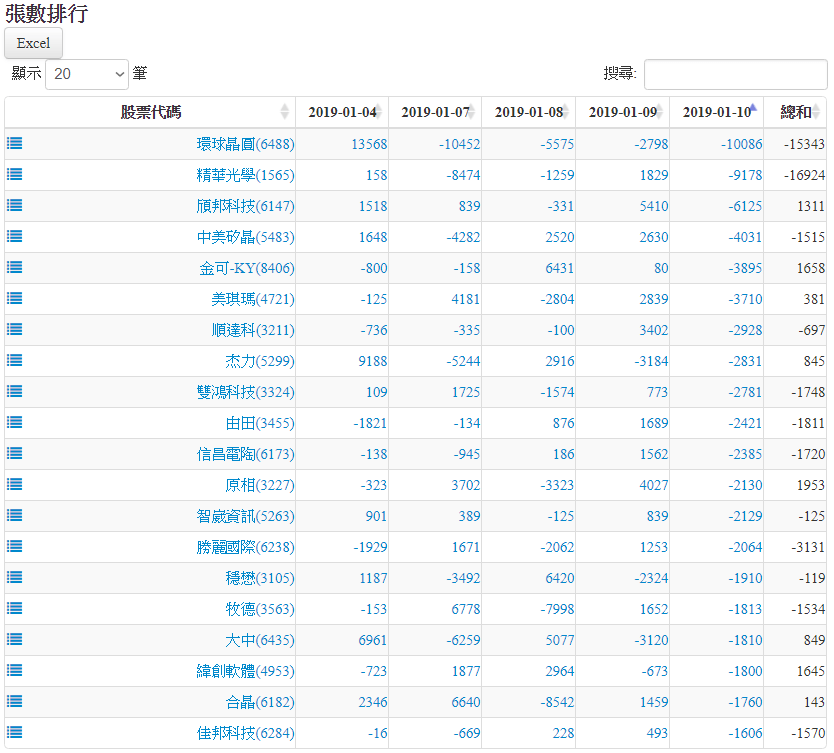Open the row icon next to 由田(3455)
The image size is (834, 753).
point(15,422)
